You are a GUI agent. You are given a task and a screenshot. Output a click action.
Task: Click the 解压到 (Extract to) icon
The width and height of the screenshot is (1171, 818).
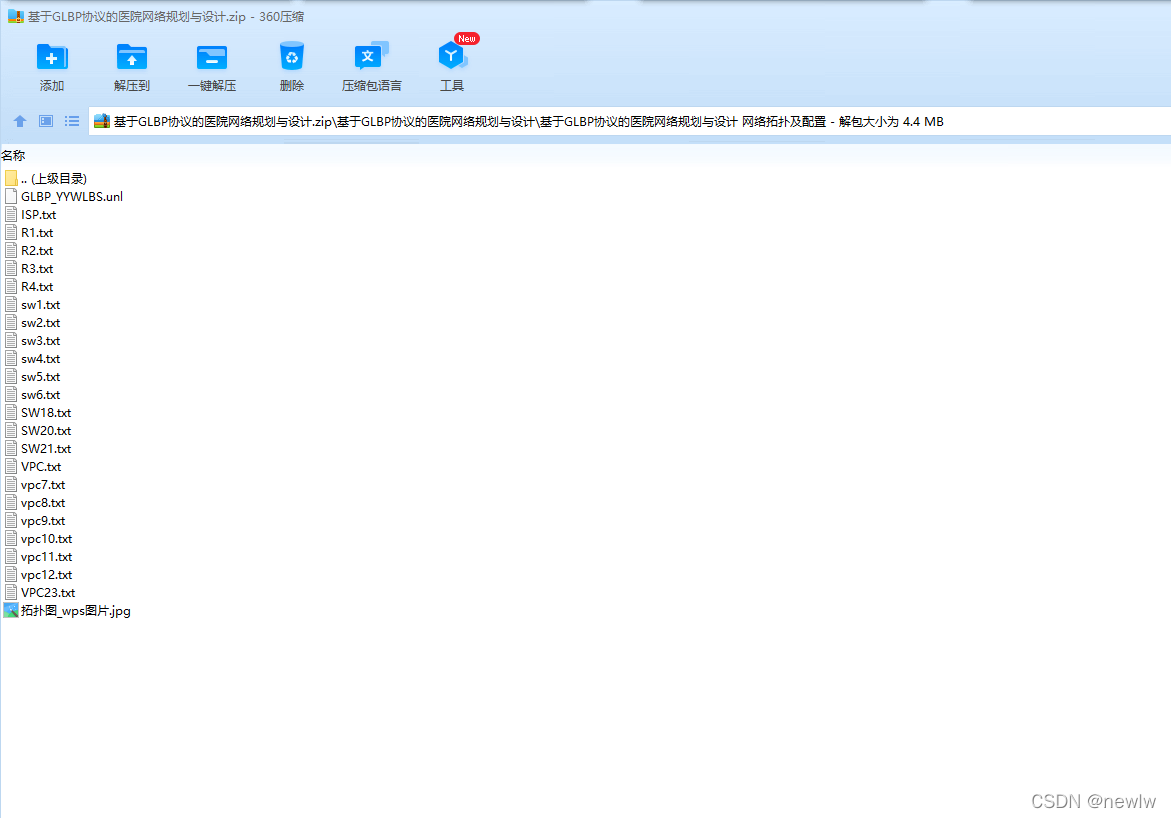click(x=131, y=58)
